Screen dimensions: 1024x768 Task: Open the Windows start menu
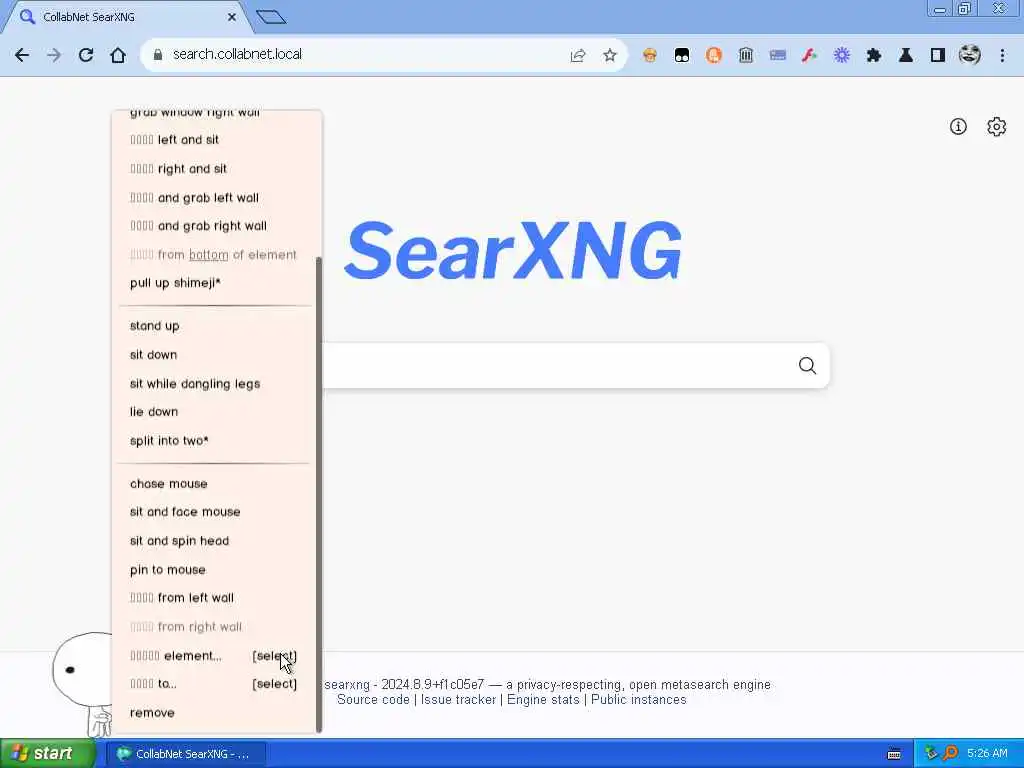pyautogui.click(x=47, y=754)
